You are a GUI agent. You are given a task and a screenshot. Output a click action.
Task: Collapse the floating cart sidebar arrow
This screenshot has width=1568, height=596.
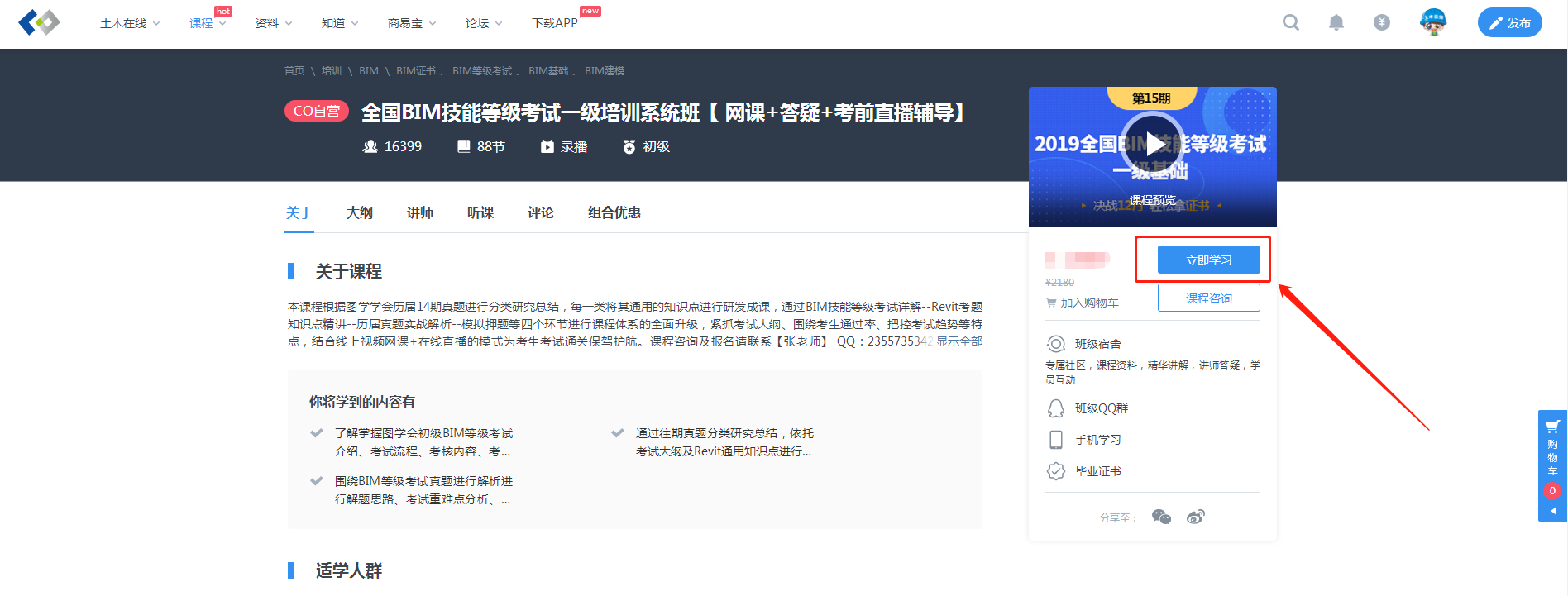tap(1553, 511)
